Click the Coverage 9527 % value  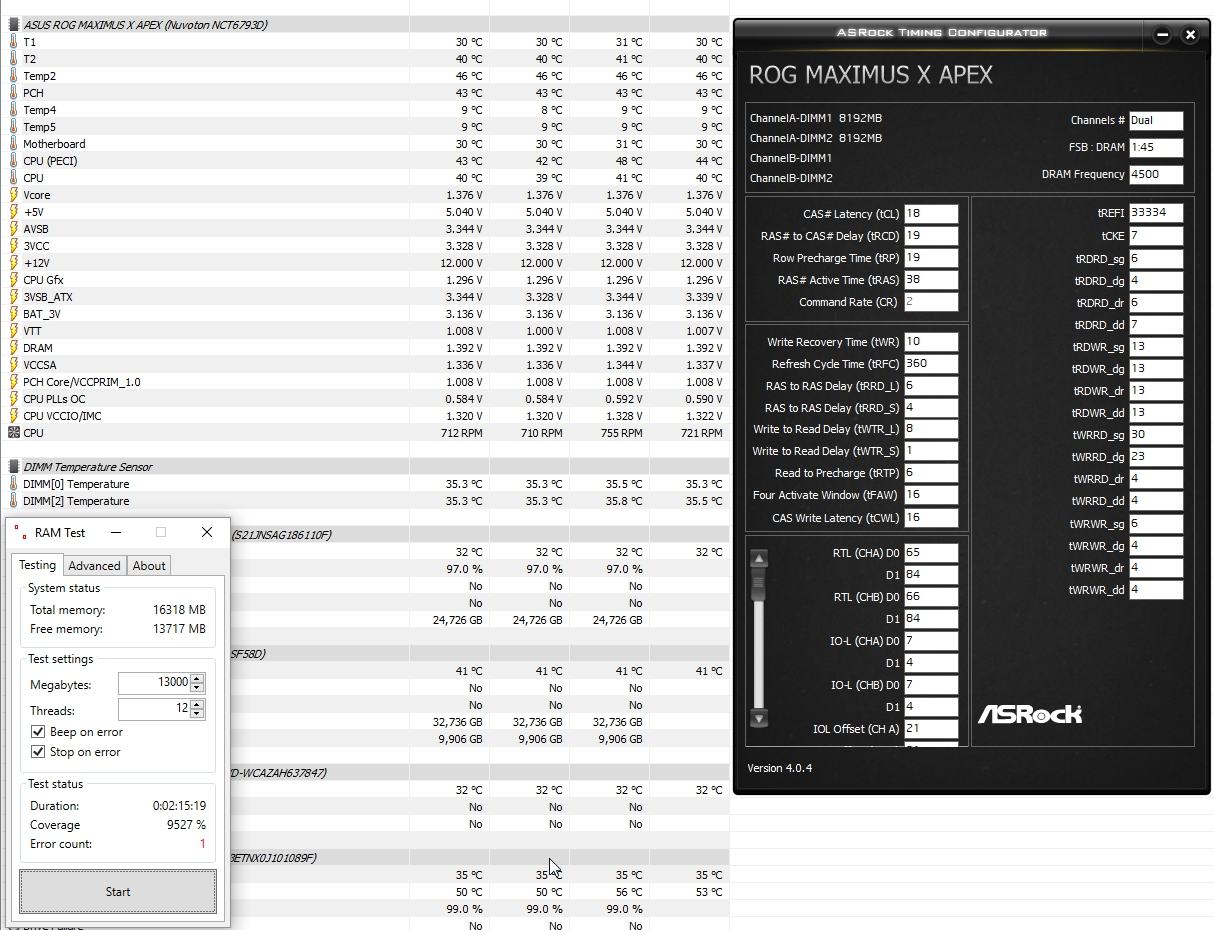187,825
